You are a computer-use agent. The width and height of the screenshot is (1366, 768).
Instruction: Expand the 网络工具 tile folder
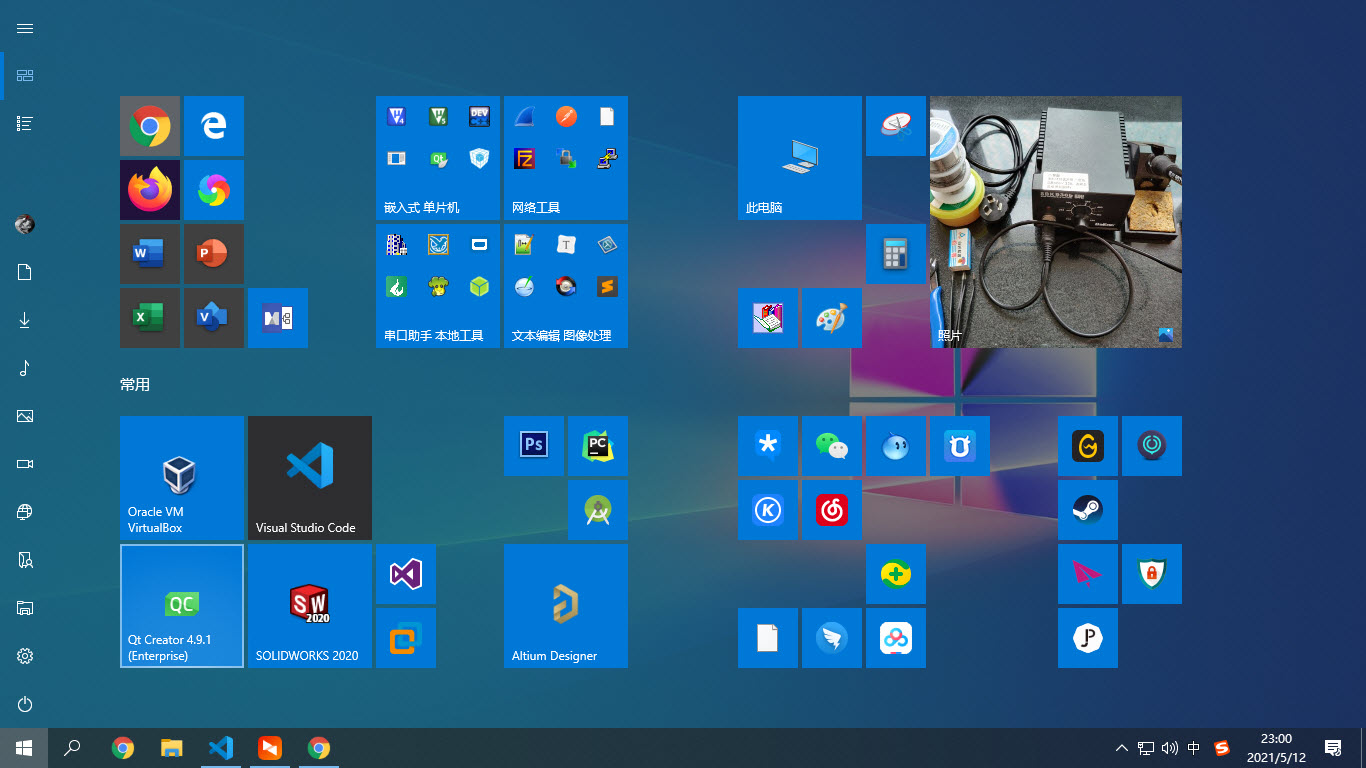click(x=566, y=158)
